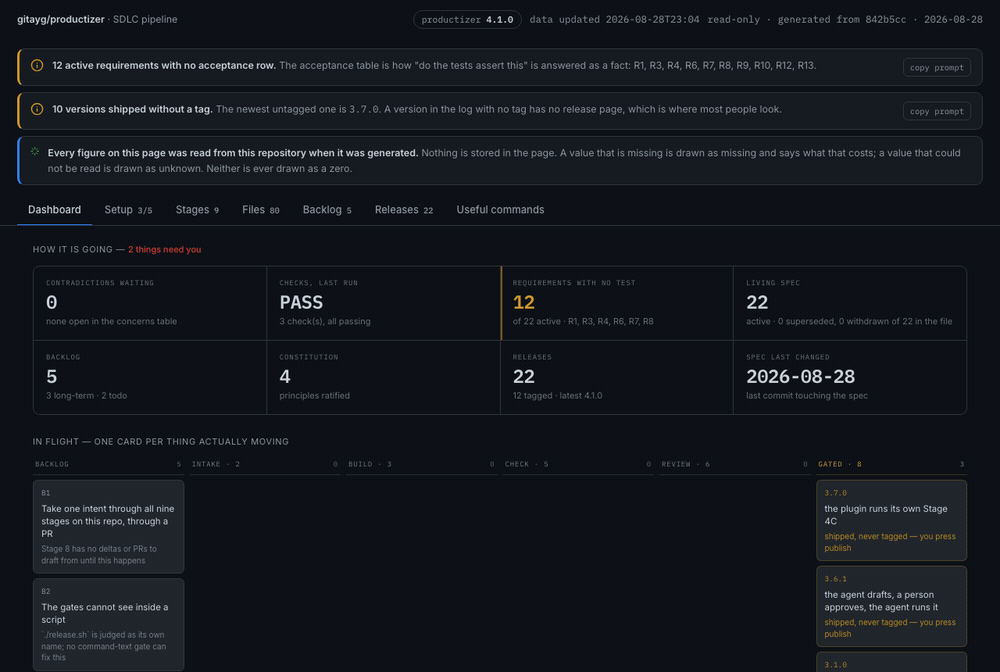This screenshot has height=672, width=1000.
Task: Show the Useful commands tab
Action: coord(500,210)
